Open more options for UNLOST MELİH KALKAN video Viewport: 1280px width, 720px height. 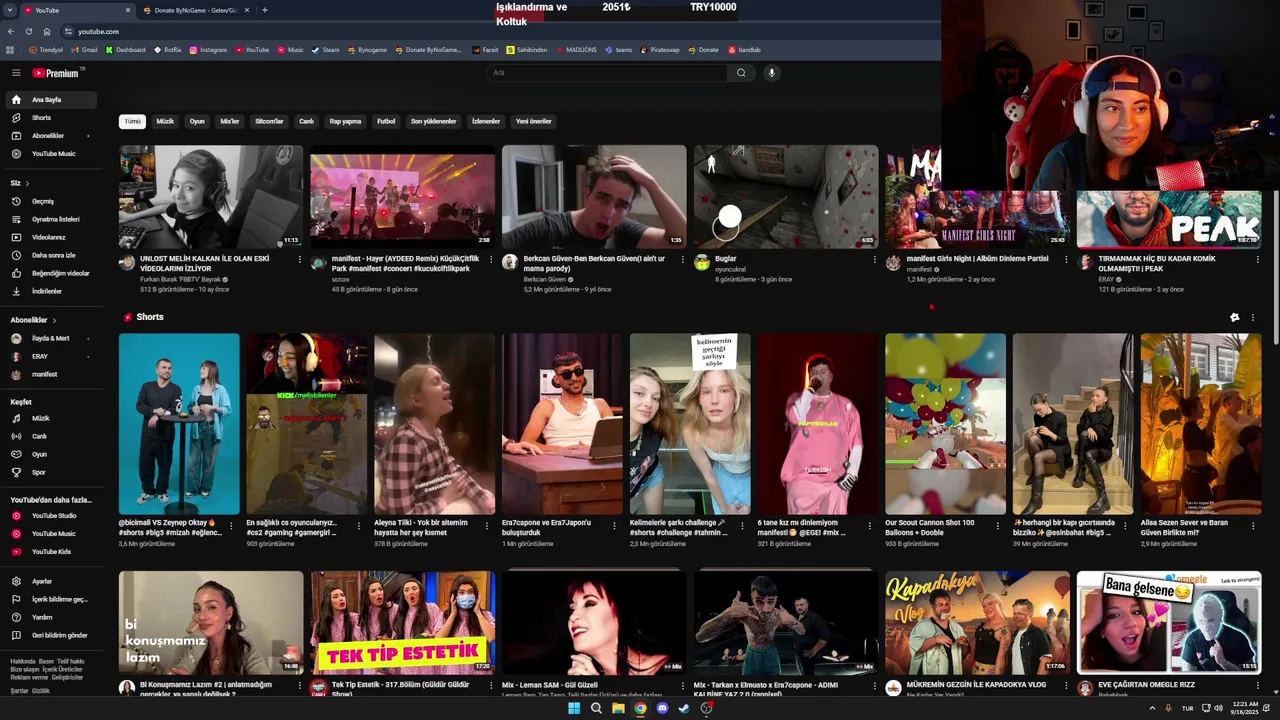pyautogui.click(x=299, y=260)
